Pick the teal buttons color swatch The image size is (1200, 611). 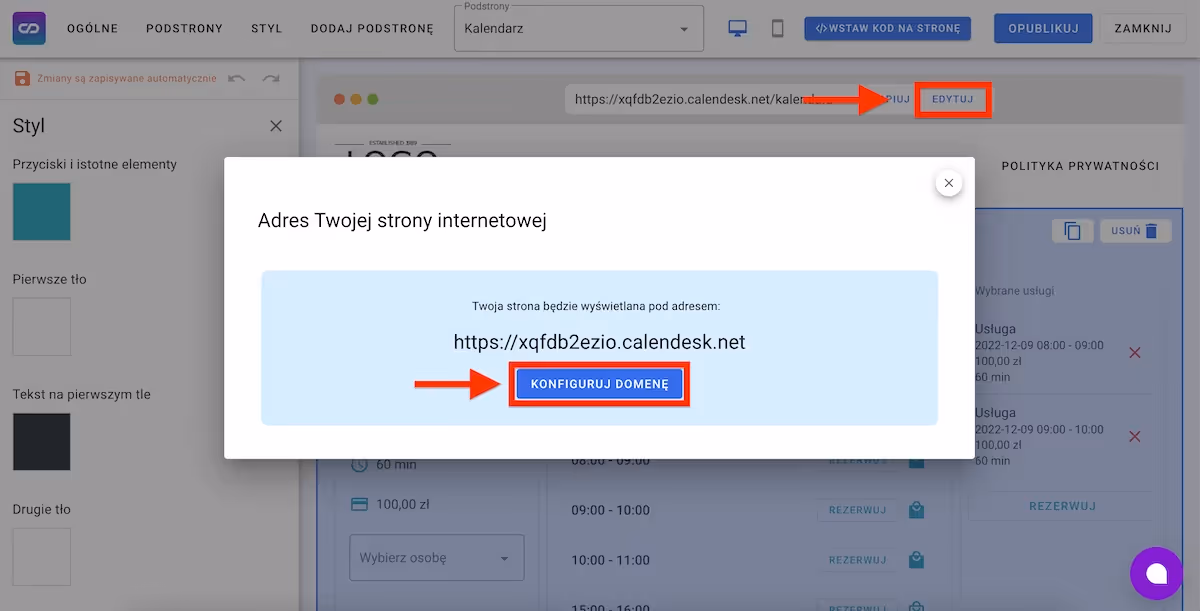coord(42,212)
